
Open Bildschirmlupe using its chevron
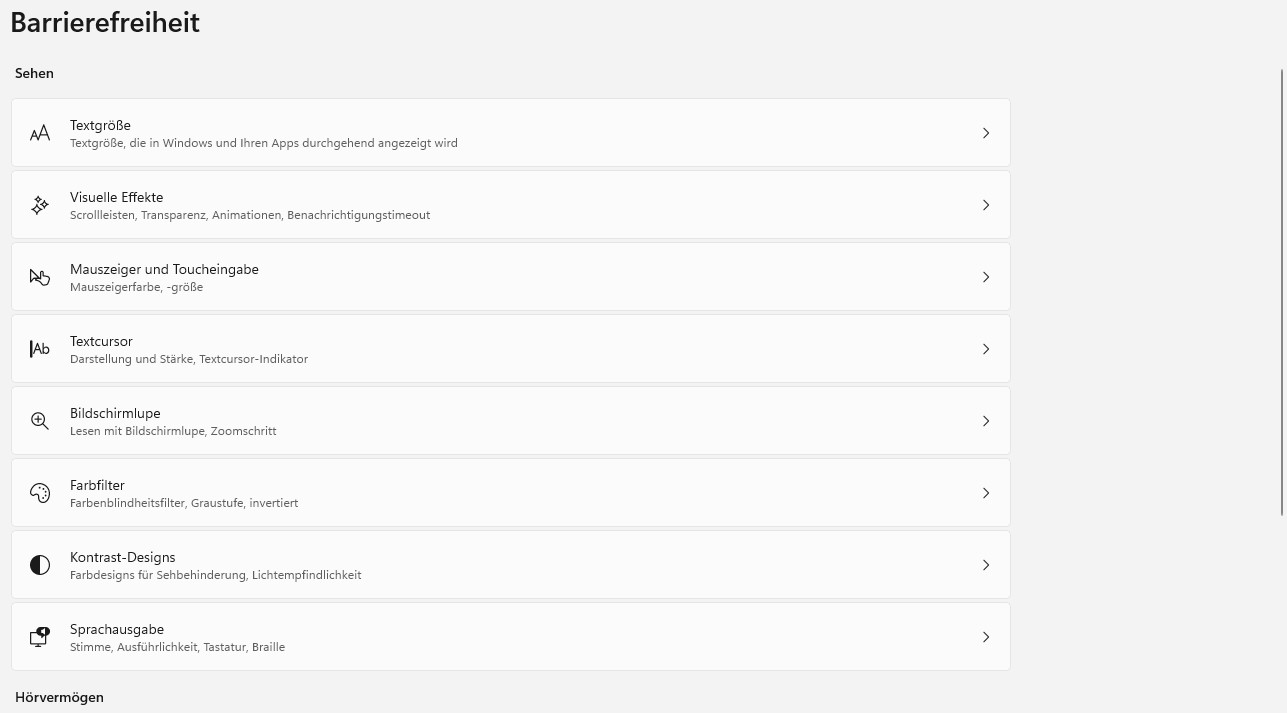tap(986, 421)
